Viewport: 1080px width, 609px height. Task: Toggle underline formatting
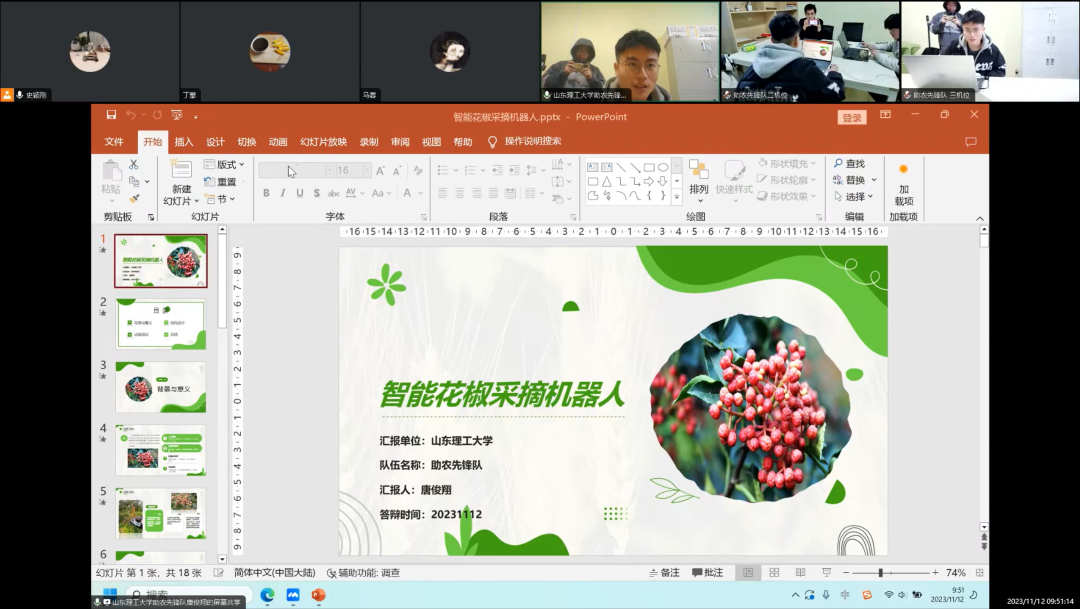pos(299,192)
